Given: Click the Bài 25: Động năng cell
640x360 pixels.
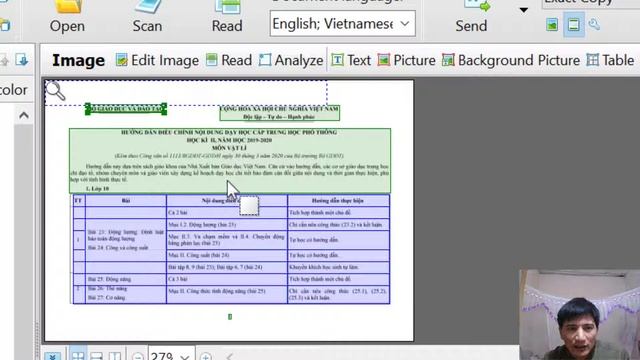Looking at the screenshot, I should pyautogui.click(x=126, y=279).
